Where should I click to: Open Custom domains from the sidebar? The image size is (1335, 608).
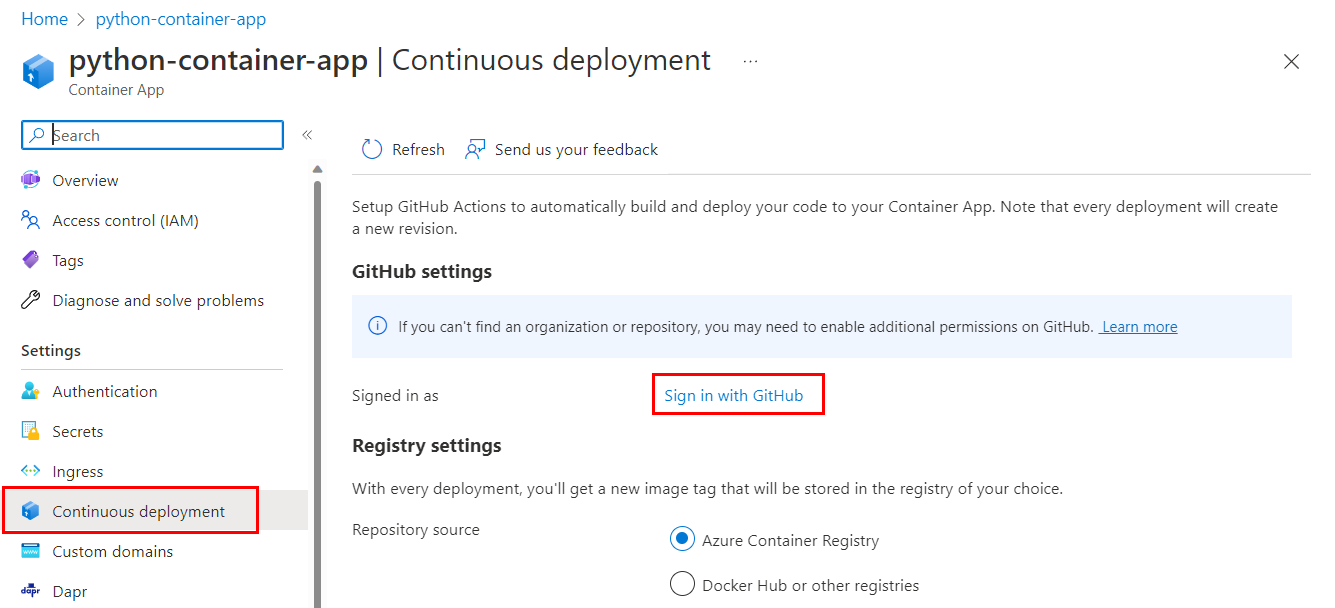tap(113, 551)
